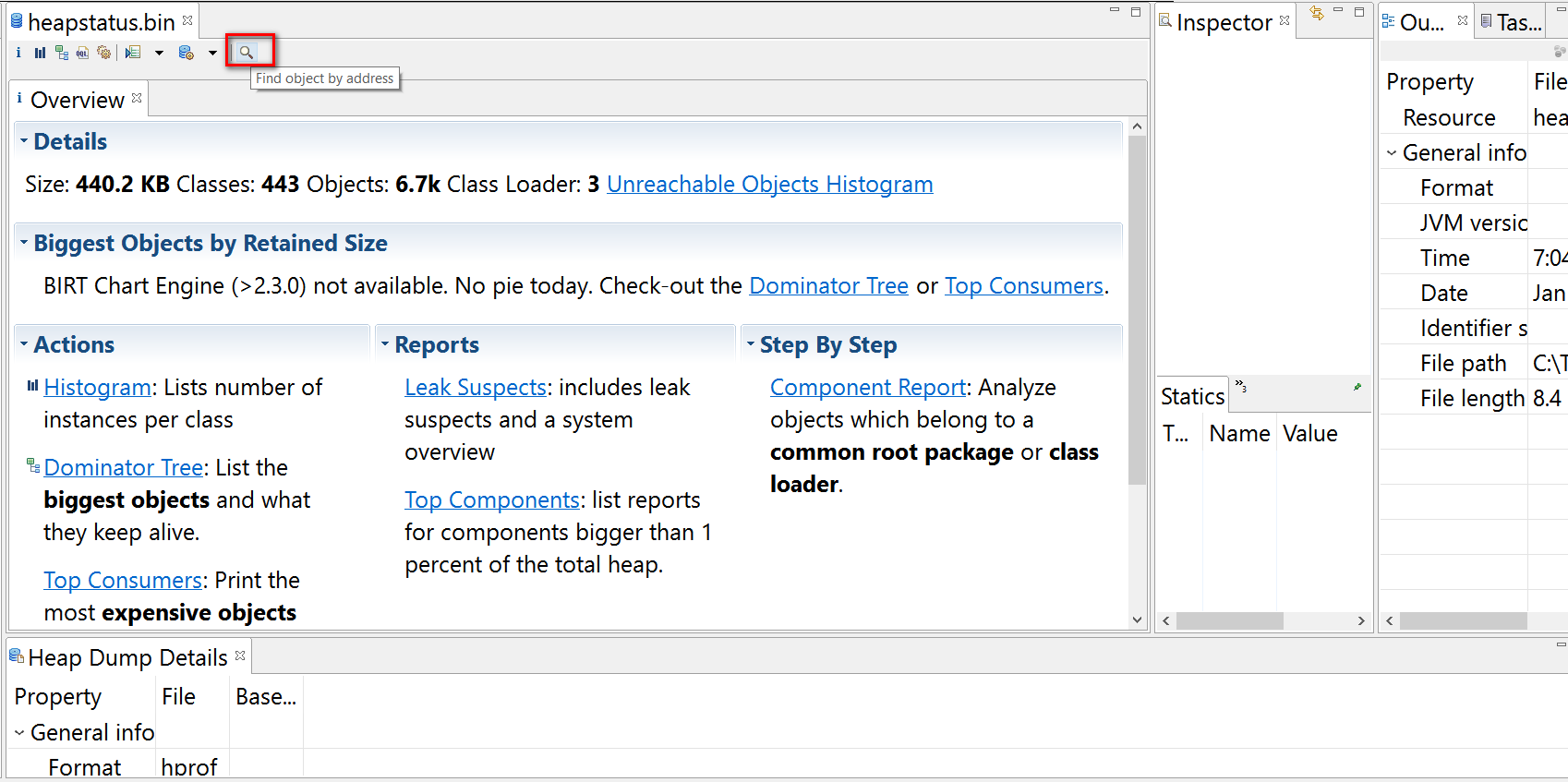
Task: Open the Component Report link
Action: click(868, 387)
